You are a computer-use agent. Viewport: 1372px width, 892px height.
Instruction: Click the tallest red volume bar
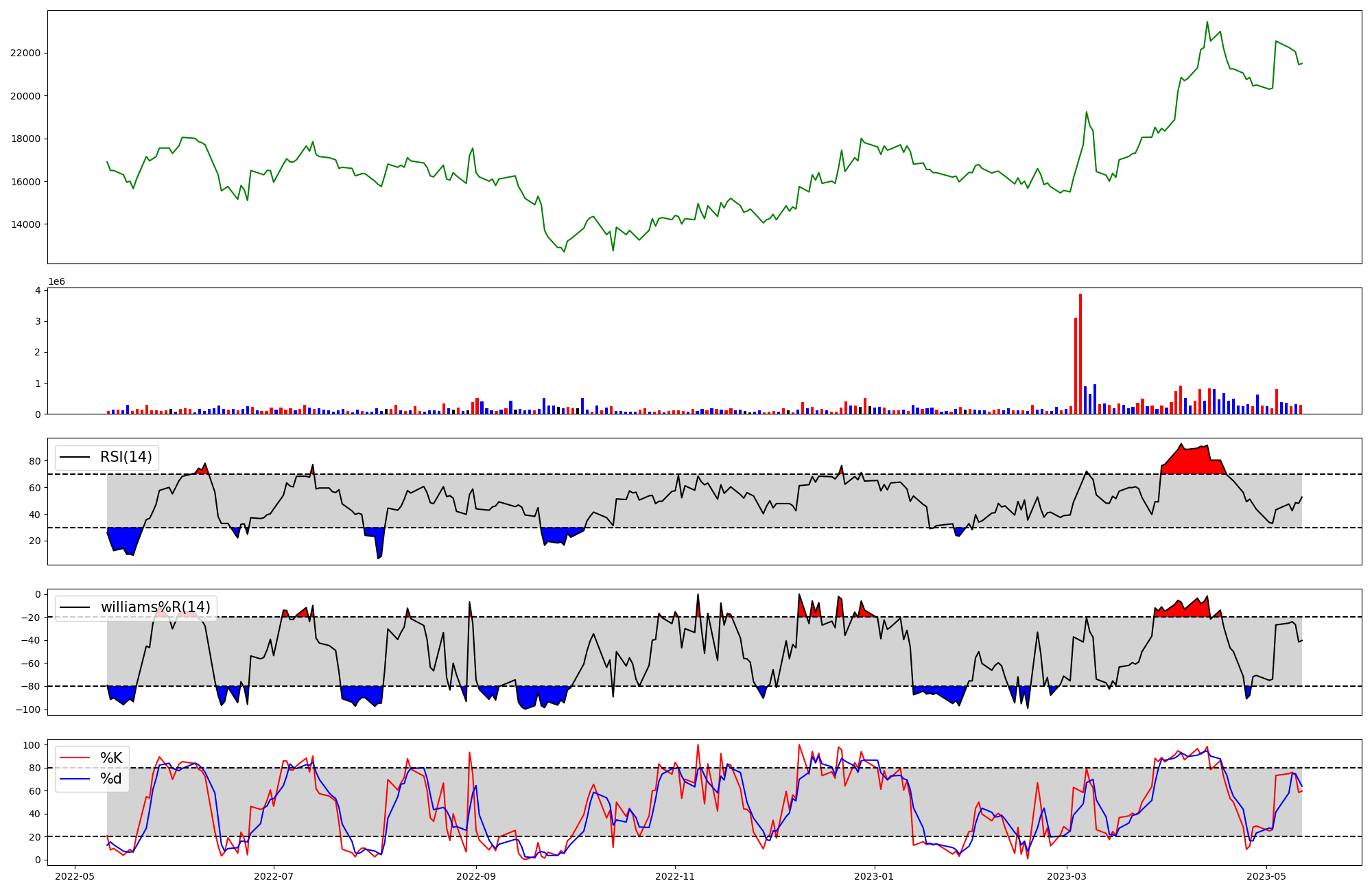(x=1080, y=353)
